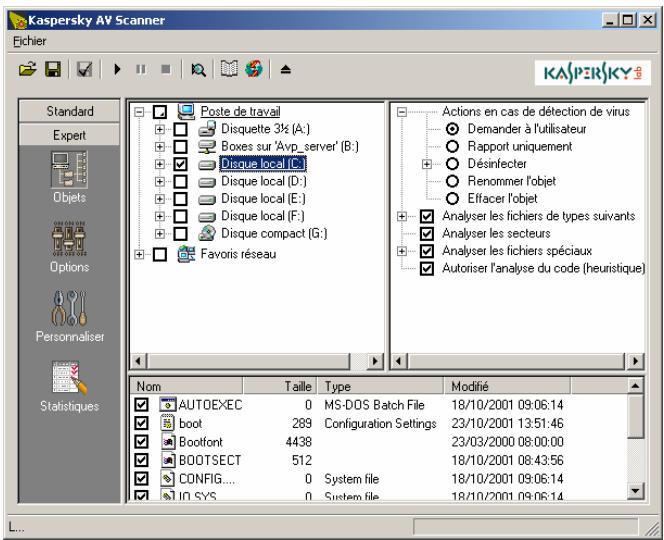
Task: Click the file list vertical scrollbar thumb
Action: (635, 416)
